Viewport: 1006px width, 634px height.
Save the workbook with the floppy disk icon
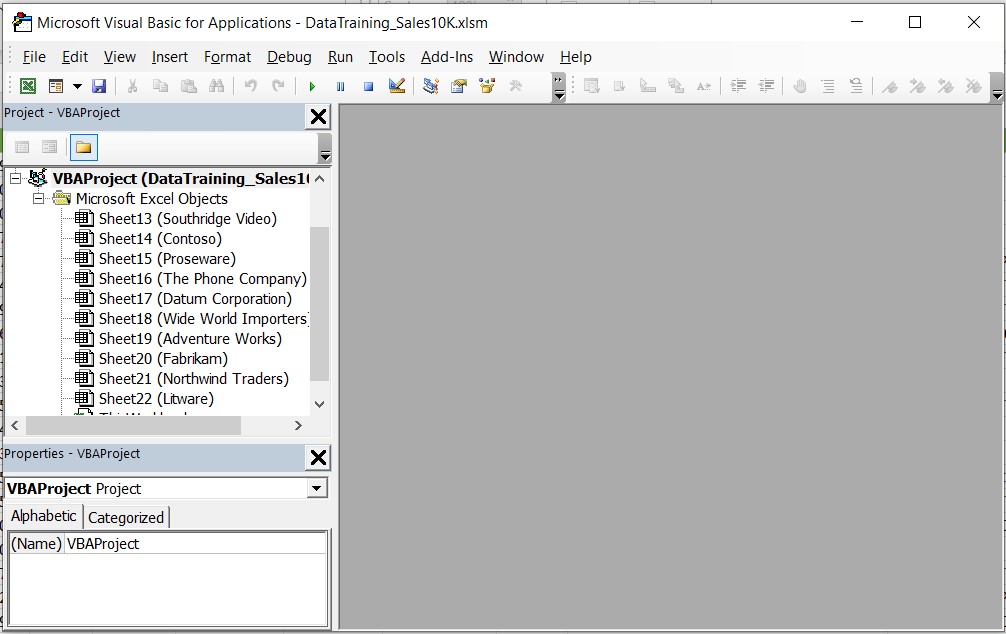tap(99, 86)
